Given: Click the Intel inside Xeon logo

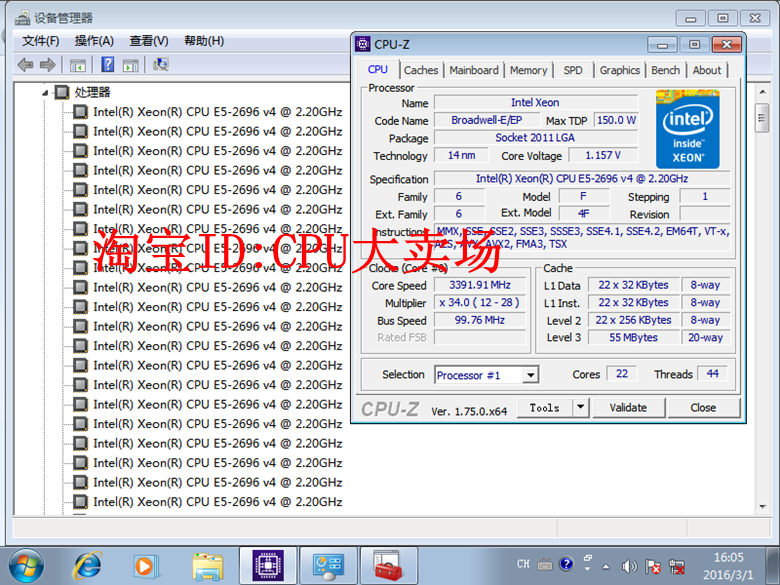Looking at the screenshot, I should tap(687, 129).
